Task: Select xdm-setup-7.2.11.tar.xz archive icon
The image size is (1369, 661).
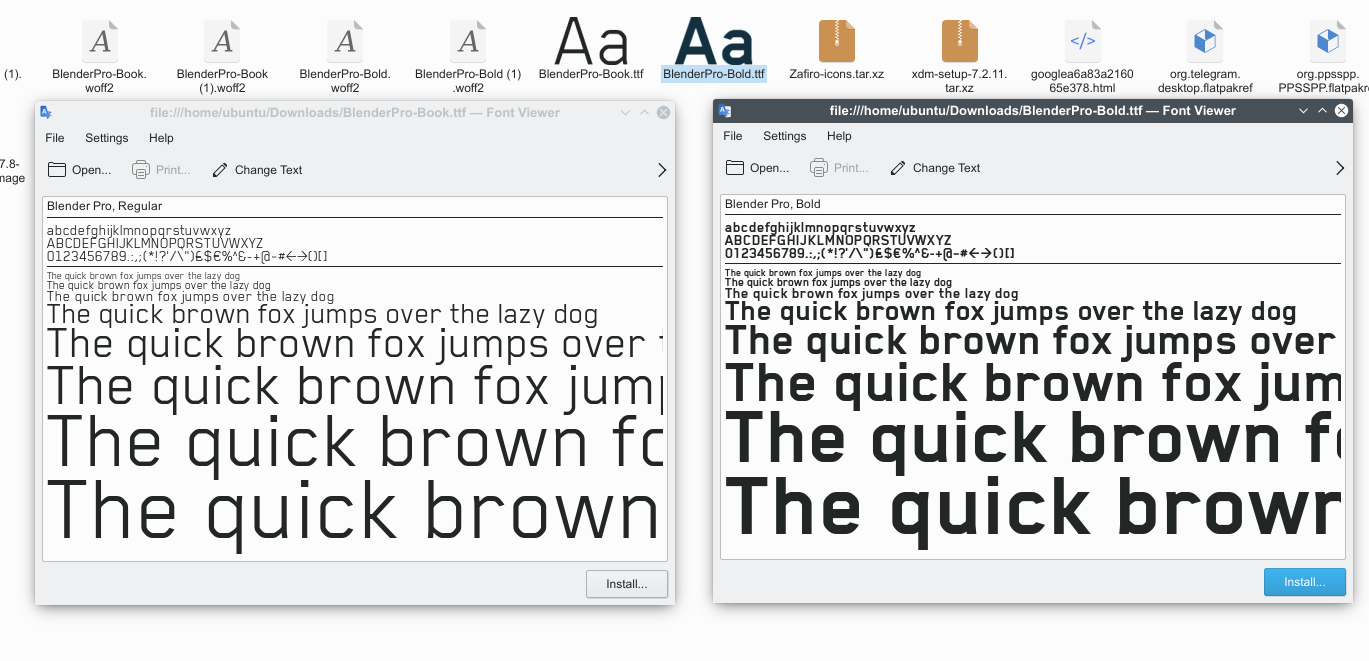Action: pyautogui.click(x=960, y=41)
